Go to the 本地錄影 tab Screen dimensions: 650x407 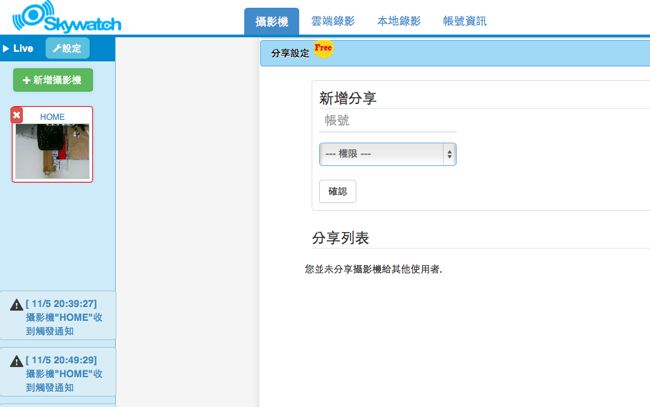pos(399,21)
